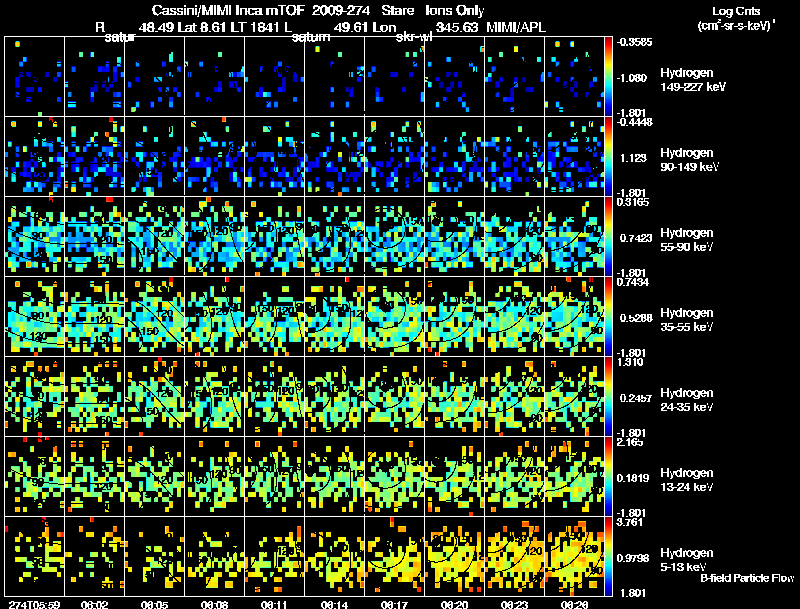Viewport: 800px width, 609px height.
Task: Open the 149-227 keV panel at 05:59
Action: point(34,77)
